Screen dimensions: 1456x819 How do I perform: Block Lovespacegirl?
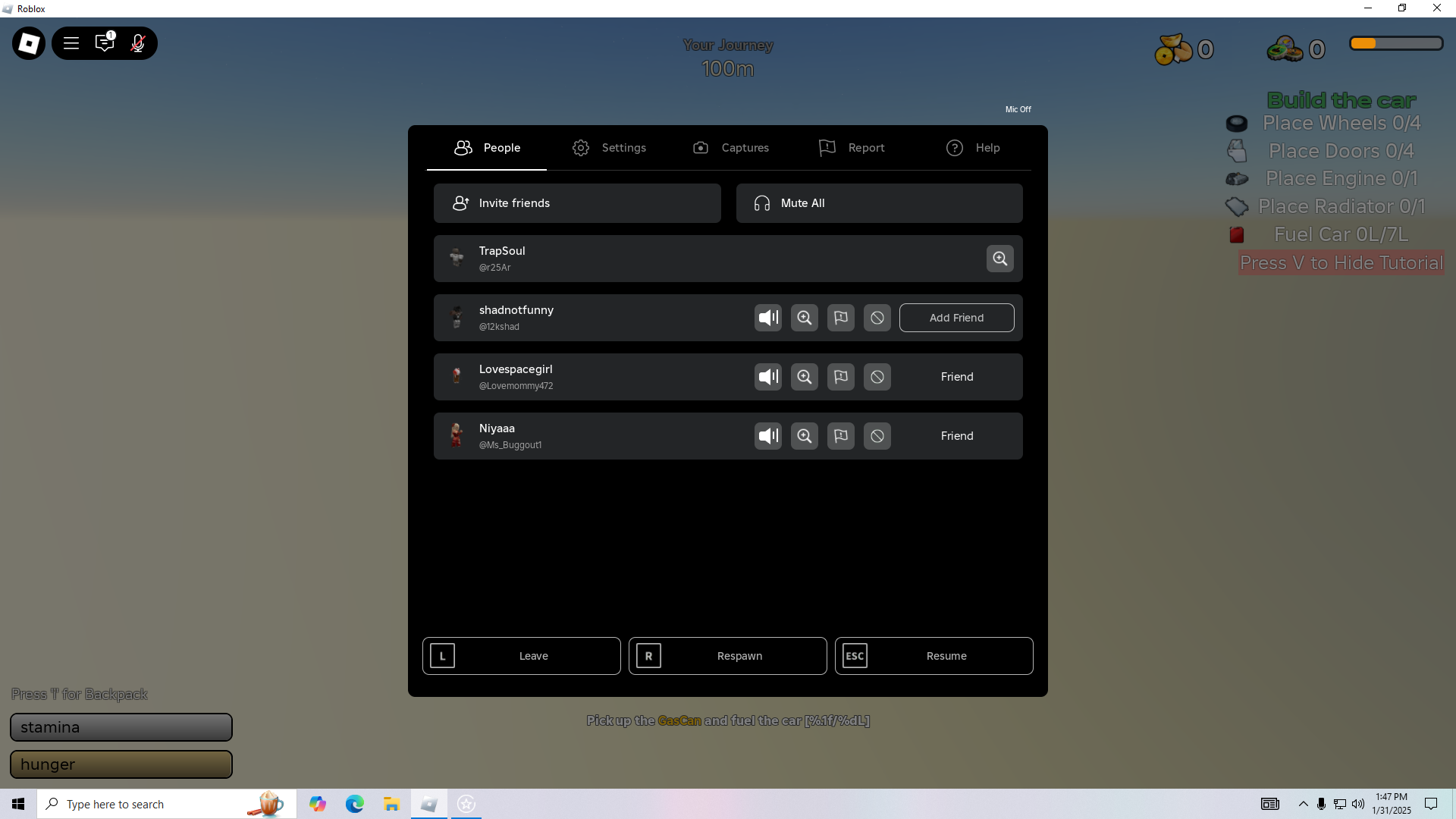877,377
